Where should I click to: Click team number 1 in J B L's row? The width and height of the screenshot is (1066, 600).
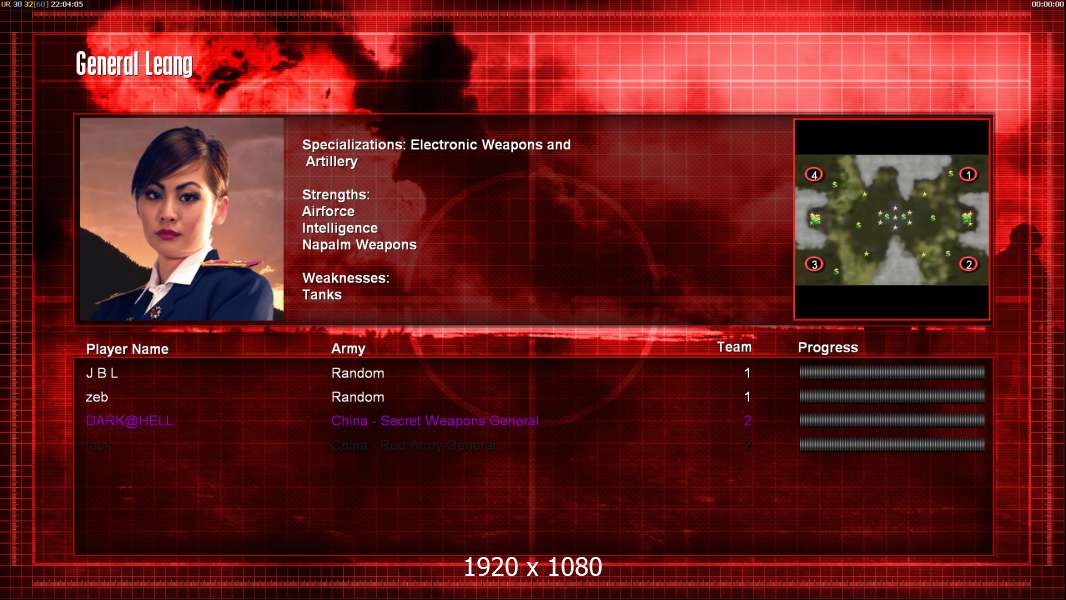(x=747, y=373)
